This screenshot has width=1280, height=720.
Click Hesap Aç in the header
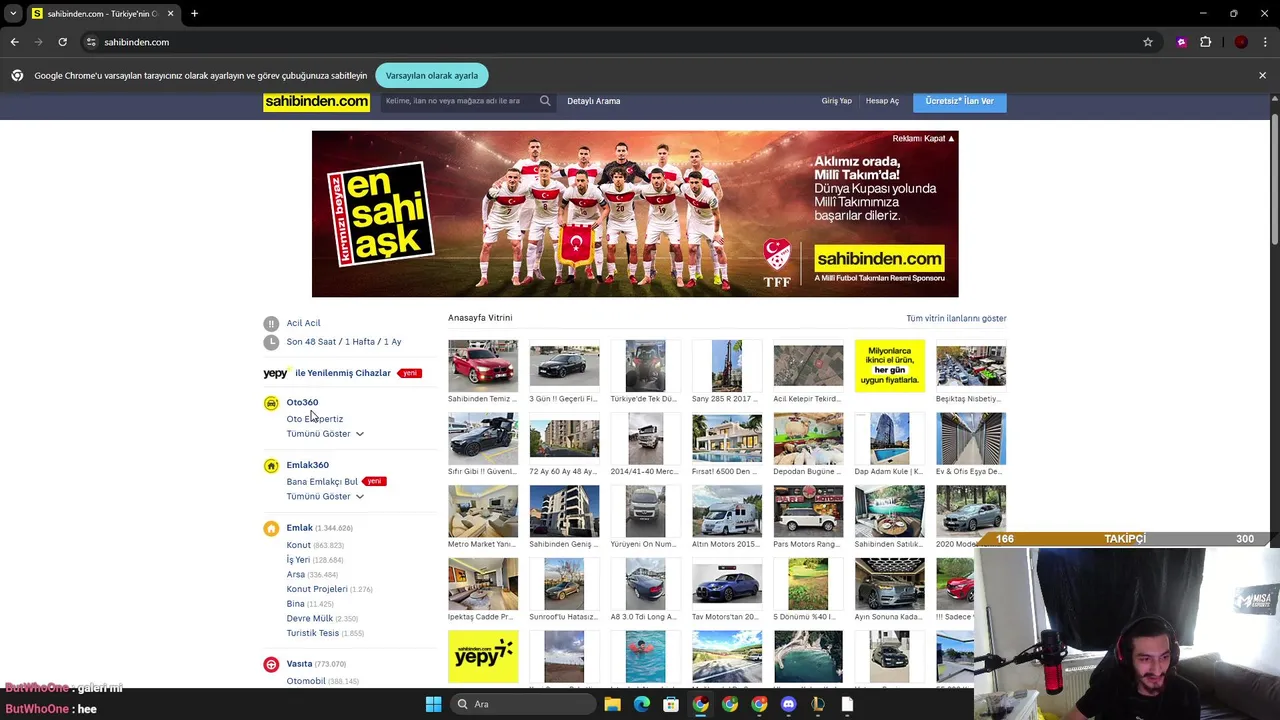tap(882, 101)
